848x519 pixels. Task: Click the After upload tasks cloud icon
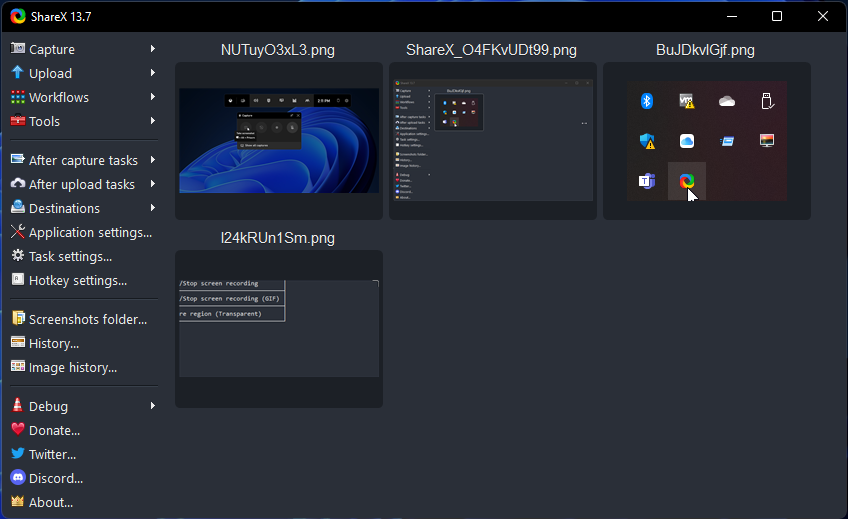[18, 183]
